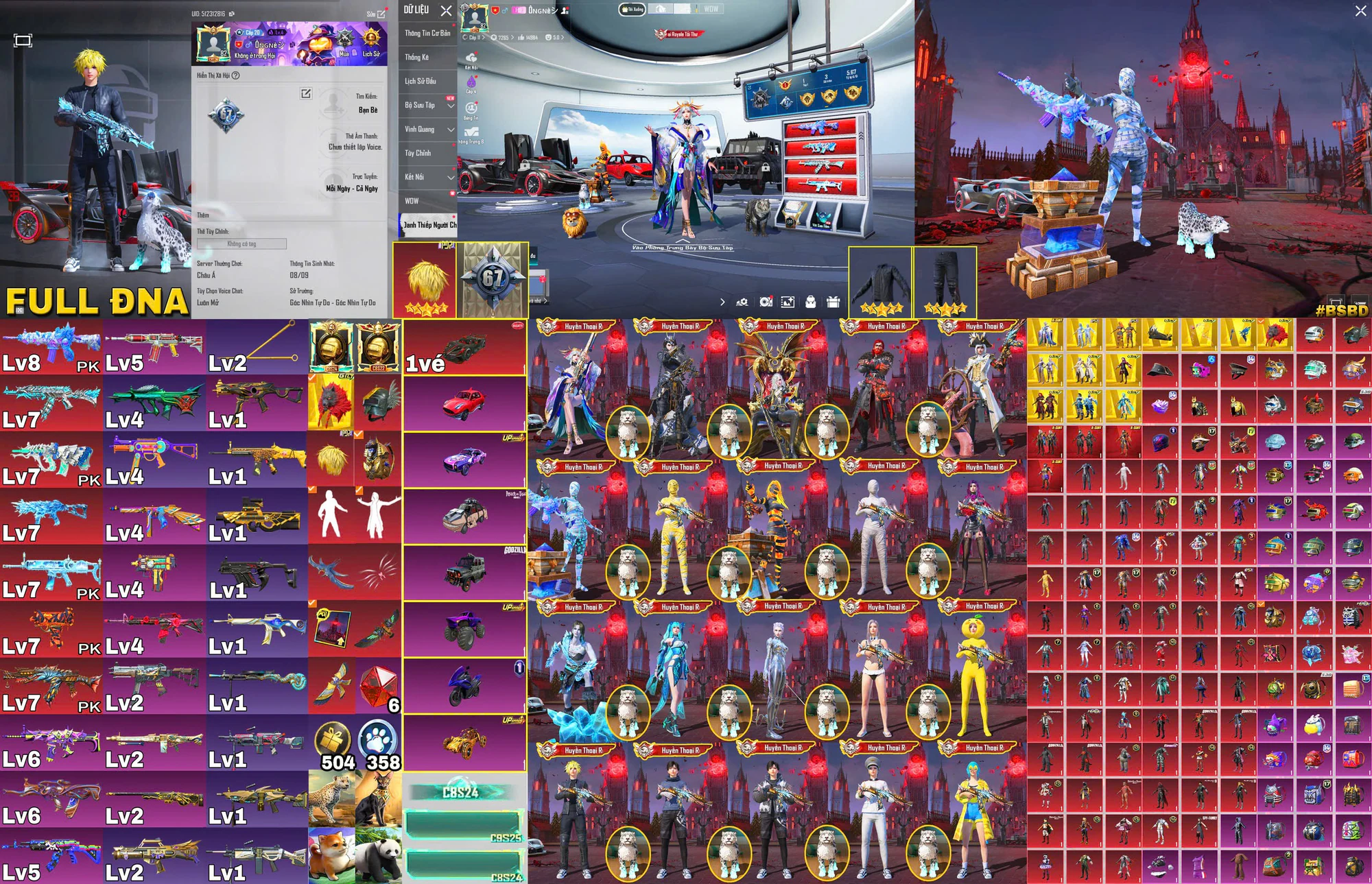Open the Mùa season badge in profile banner
This screenshot has width=1372, height=884.
coord(344,43)
